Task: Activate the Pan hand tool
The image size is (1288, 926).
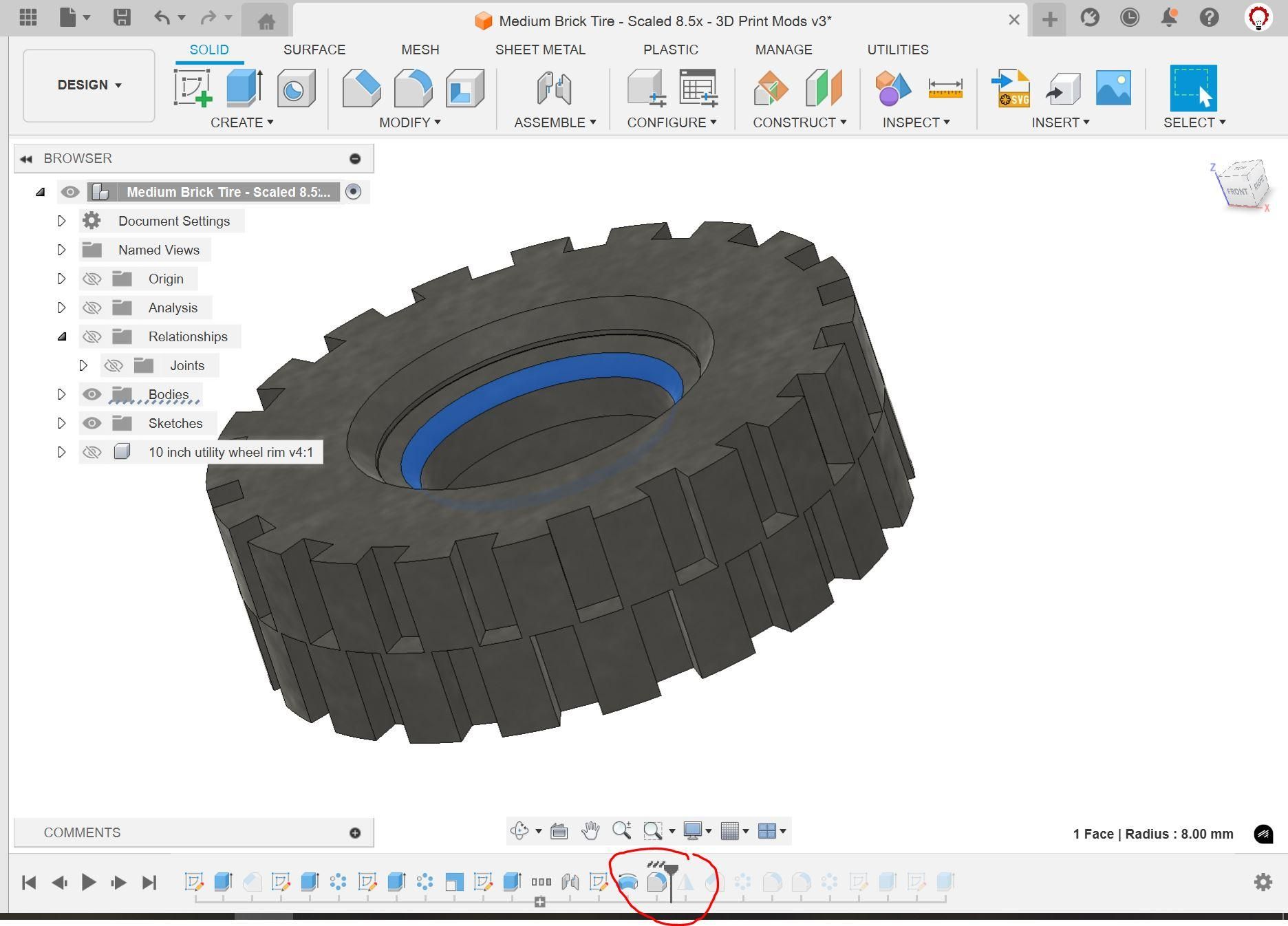Action: pyautogui.click(x=590, y=831)
